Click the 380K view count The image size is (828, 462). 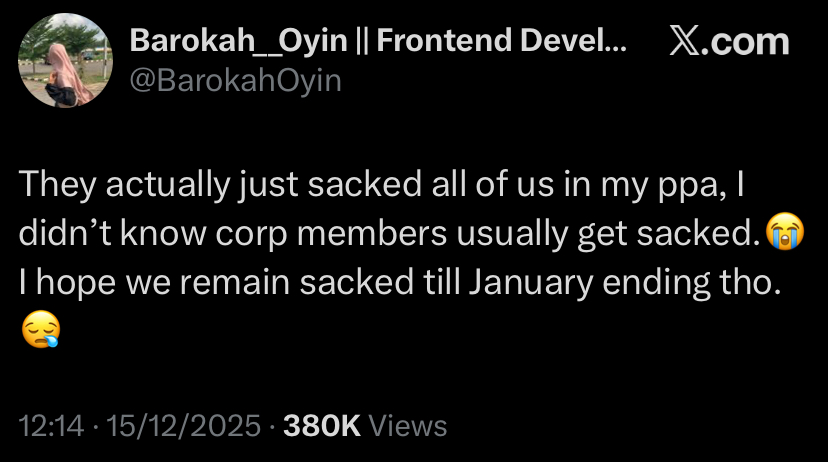[322, 426]
